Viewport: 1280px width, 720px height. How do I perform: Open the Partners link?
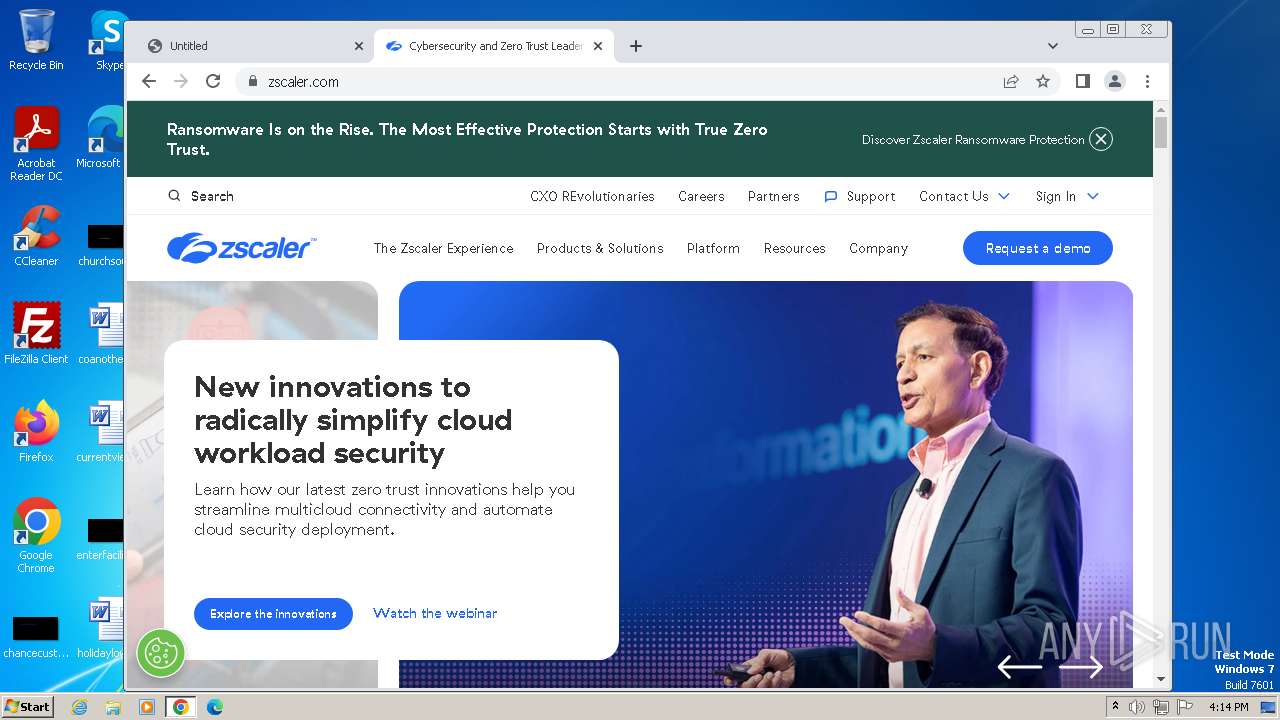(x=774, y=196)
